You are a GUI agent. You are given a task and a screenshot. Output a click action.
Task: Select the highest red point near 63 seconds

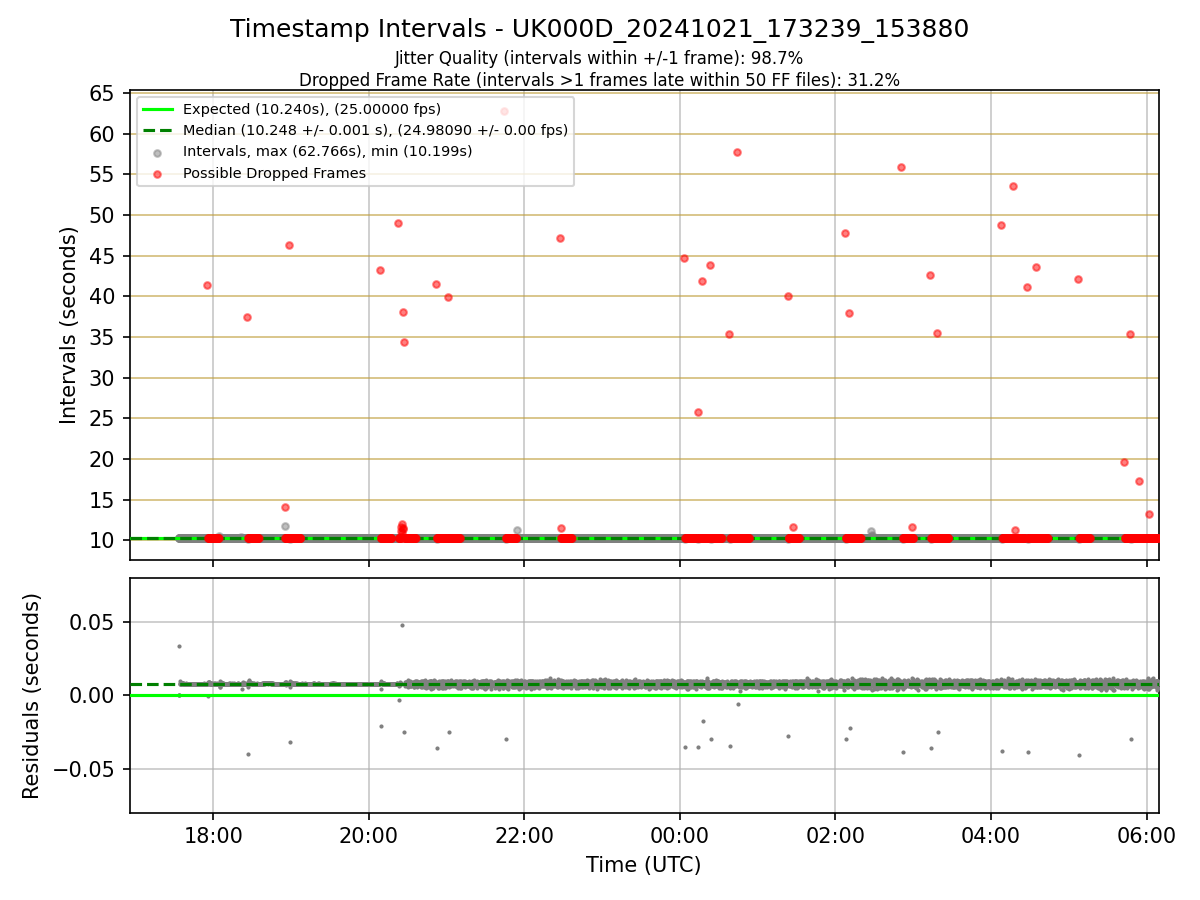pyautogui.click(x=504, y=111)
